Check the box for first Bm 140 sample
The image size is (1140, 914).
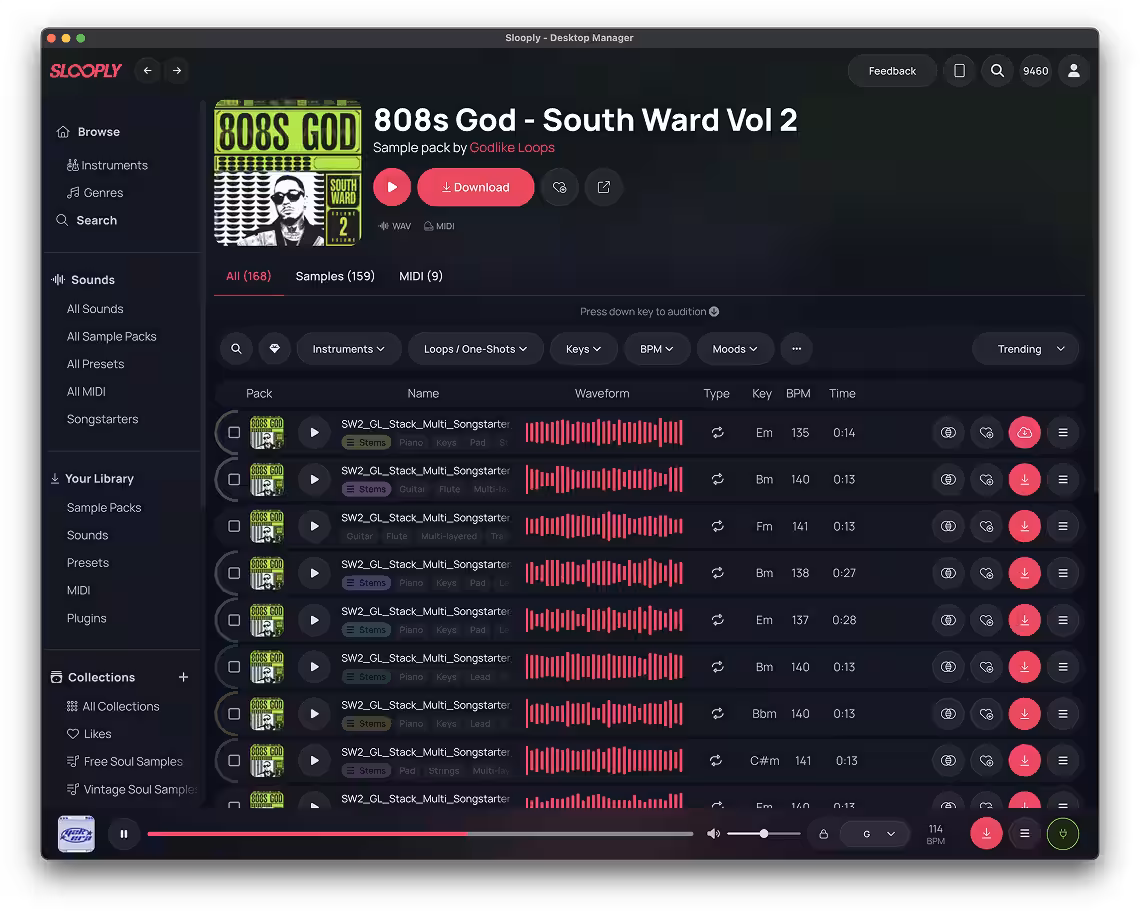[234, 480]
